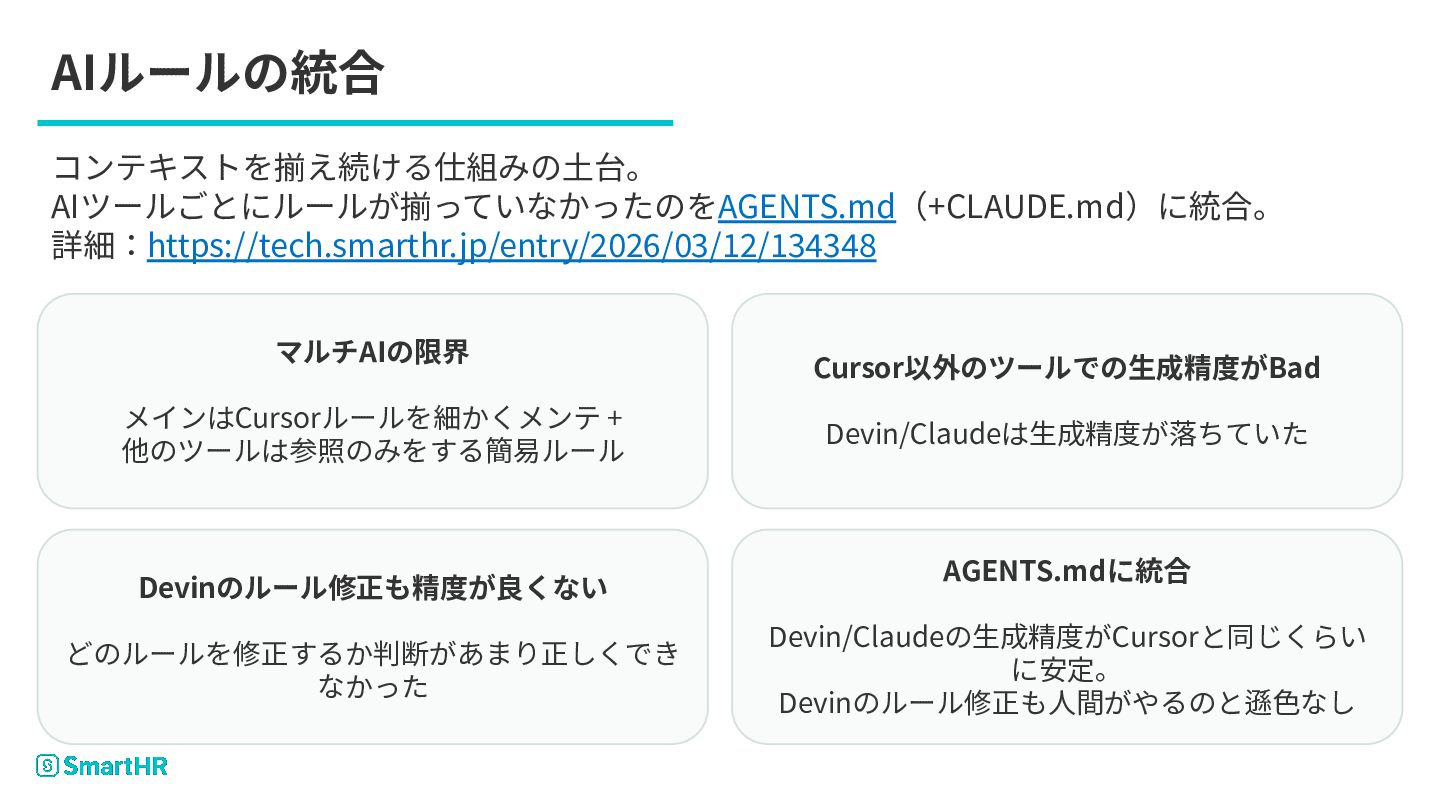
Task: Click the teal underline bar below title
Action: pos(355,123)
